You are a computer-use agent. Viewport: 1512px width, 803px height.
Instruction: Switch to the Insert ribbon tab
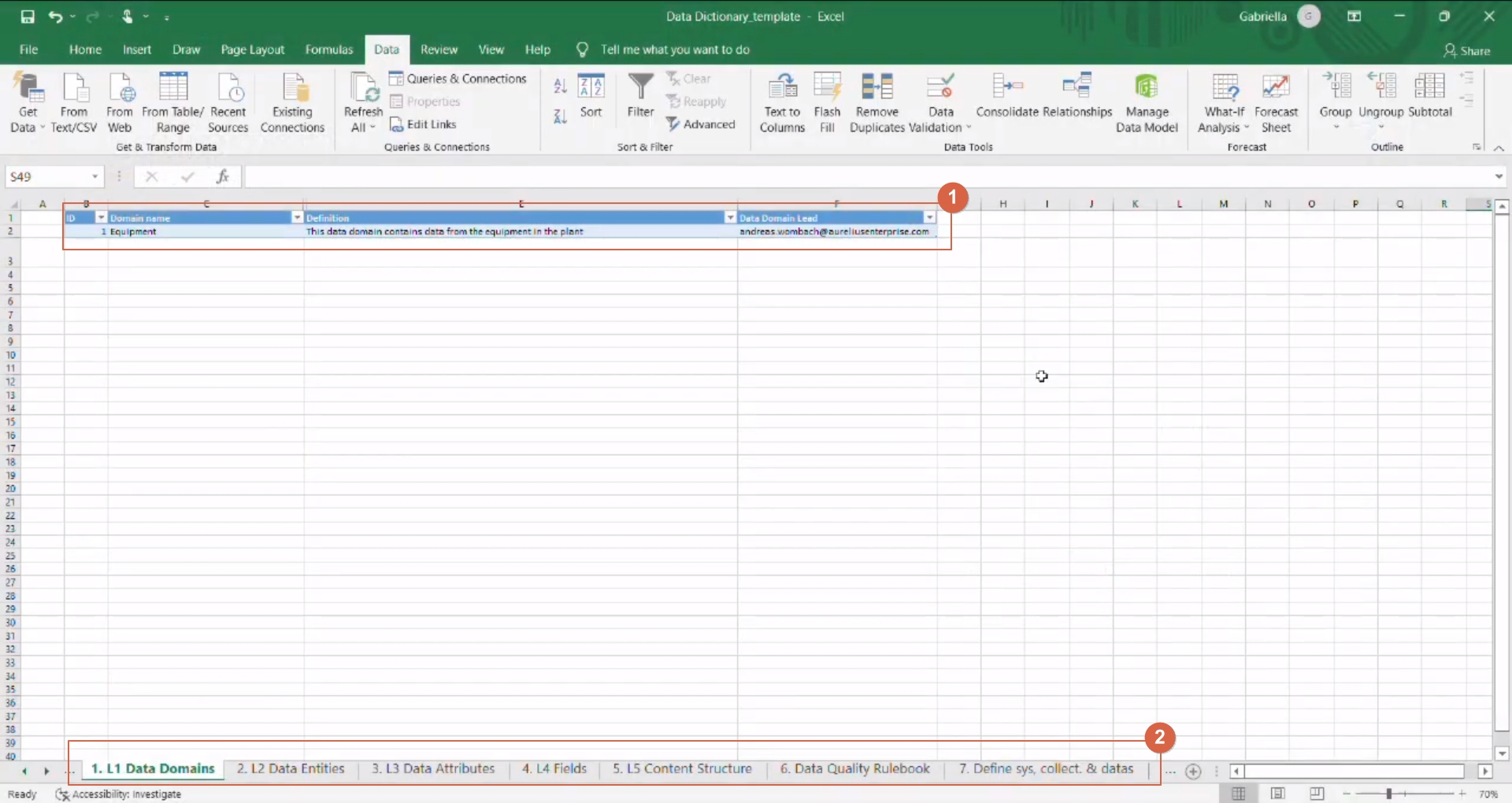pos(137,50)
